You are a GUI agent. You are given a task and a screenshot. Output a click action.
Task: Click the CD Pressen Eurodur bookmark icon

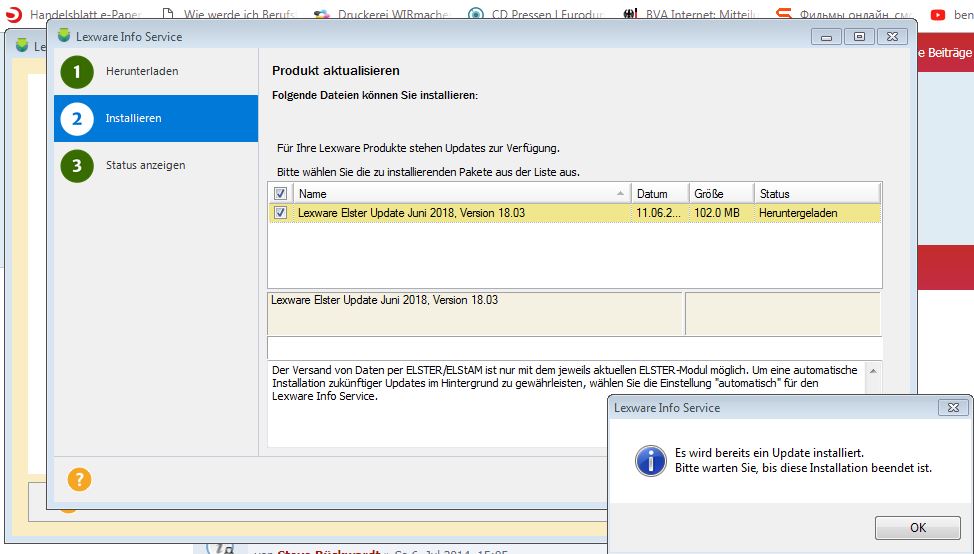(476, 14)
